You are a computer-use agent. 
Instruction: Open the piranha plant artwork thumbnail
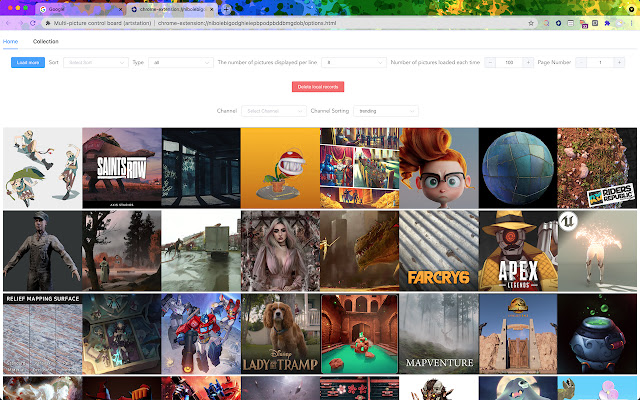coord(280,168)
